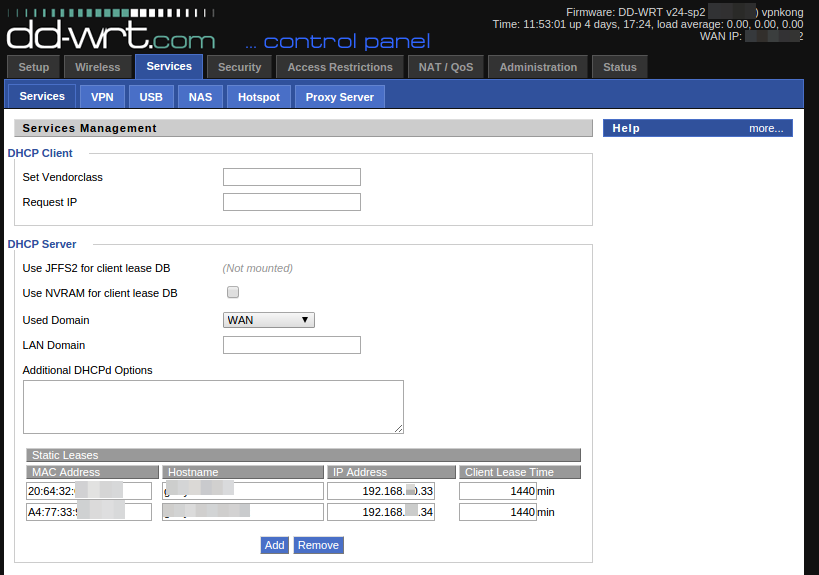Screen dimensions: 819x575
Task: Open the USB sub-tab
Action: [x=151, y=97]
